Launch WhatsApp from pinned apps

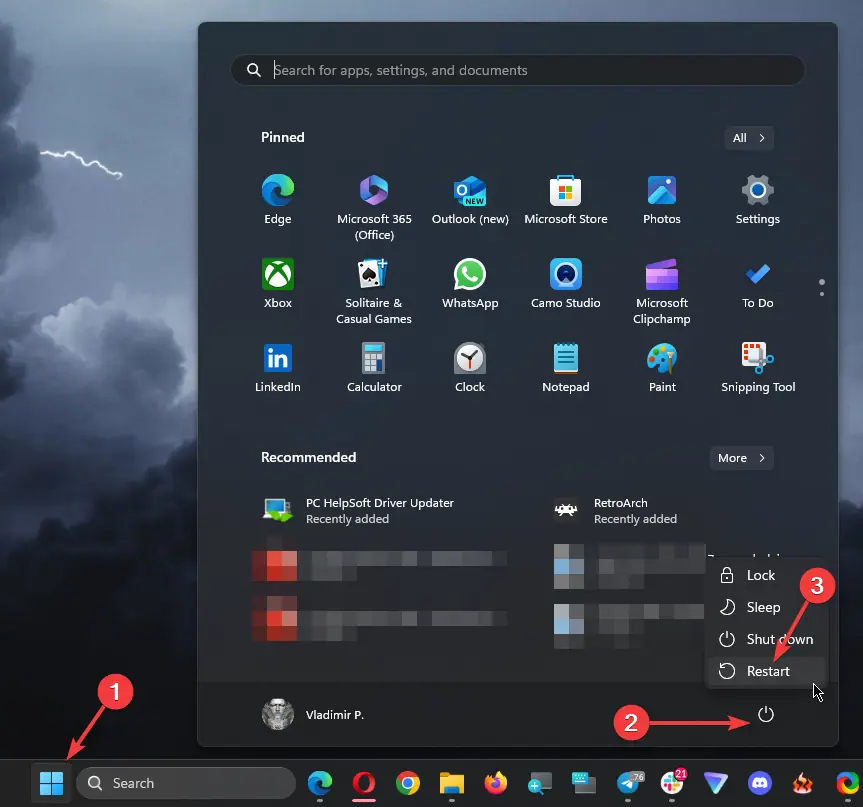[469, 283]
